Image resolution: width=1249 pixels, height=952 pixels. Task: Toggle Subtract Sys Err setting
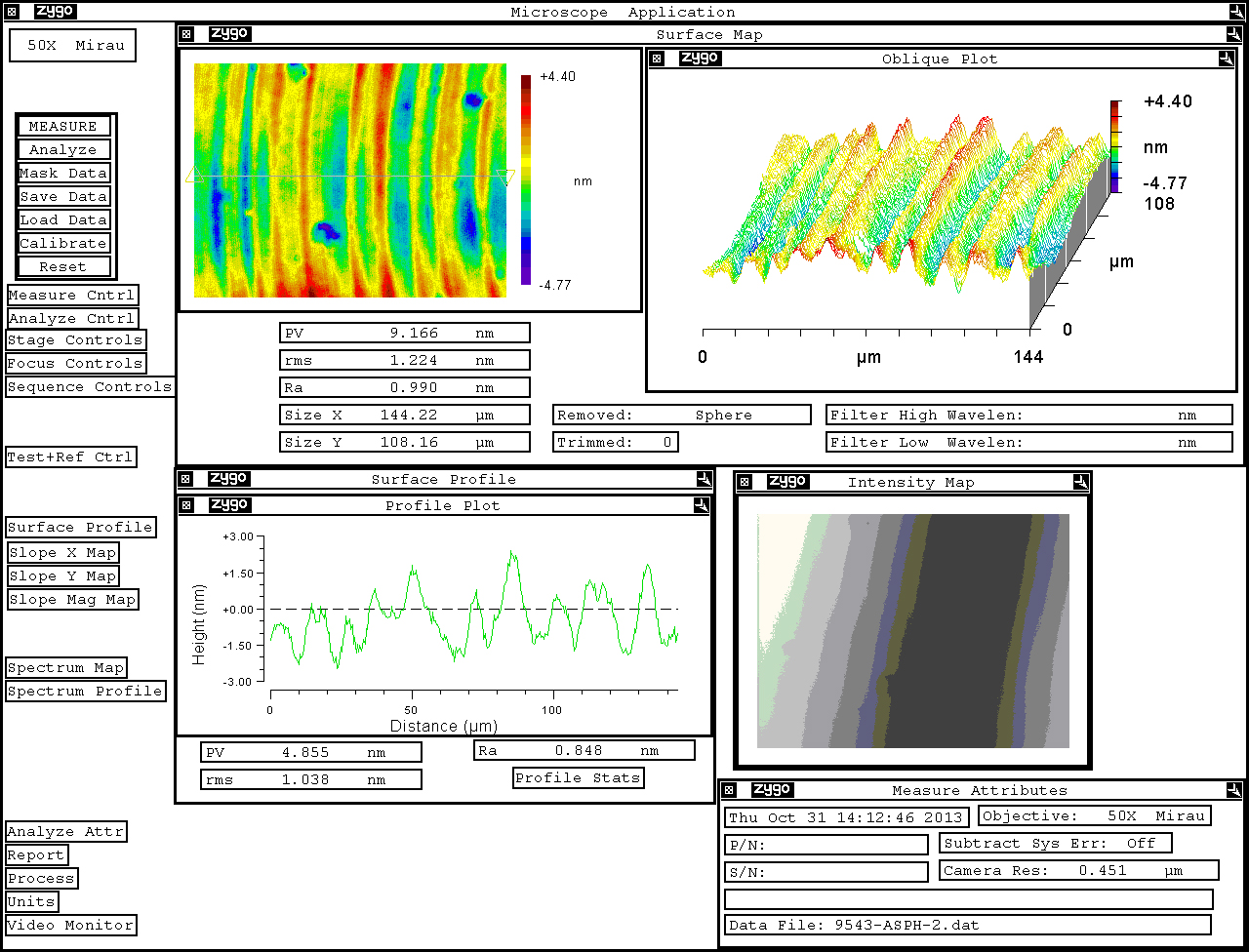point(1056,843)
